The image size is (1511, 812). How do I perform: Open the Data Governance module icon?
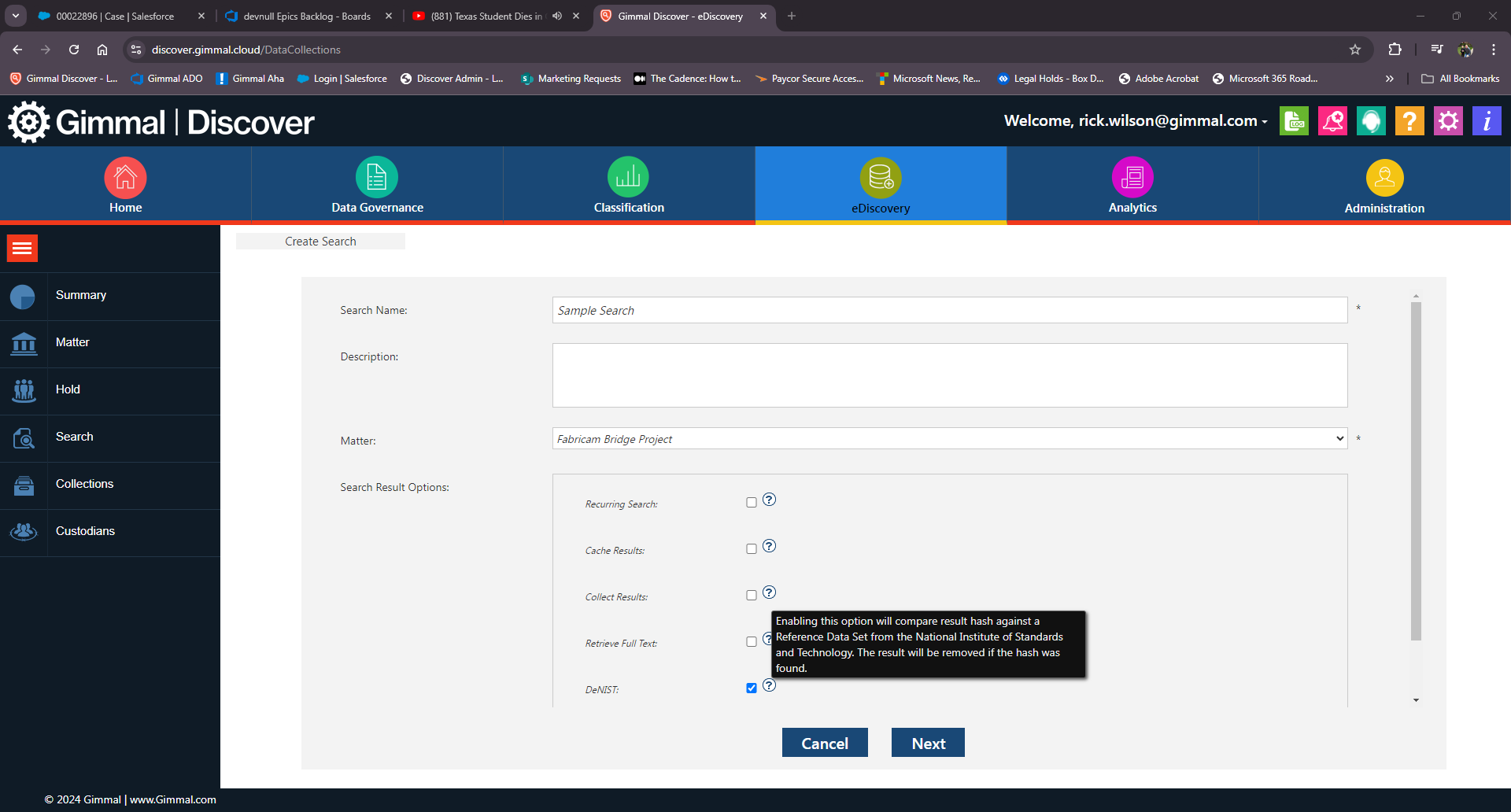coord(376,178)
